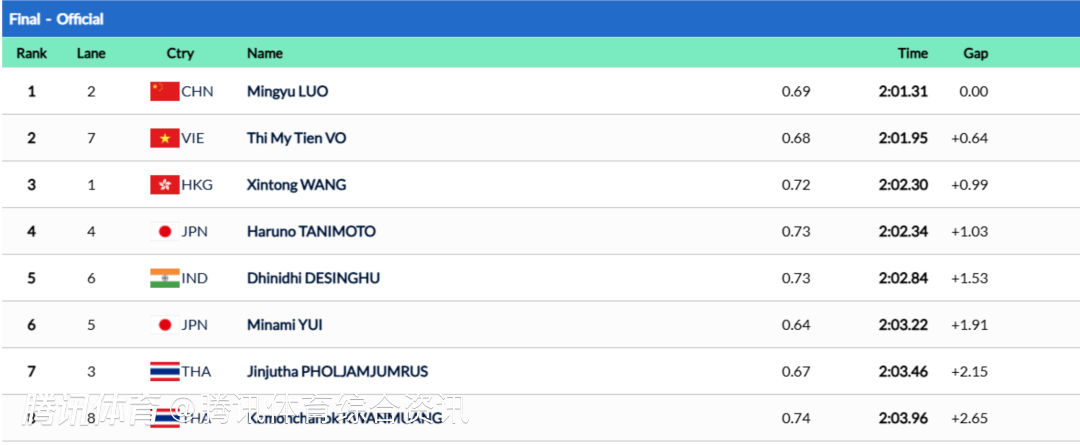Click the Lane column header
Image resolution: width=1080 pixels, height=445 pixels.
coord(91,53)
